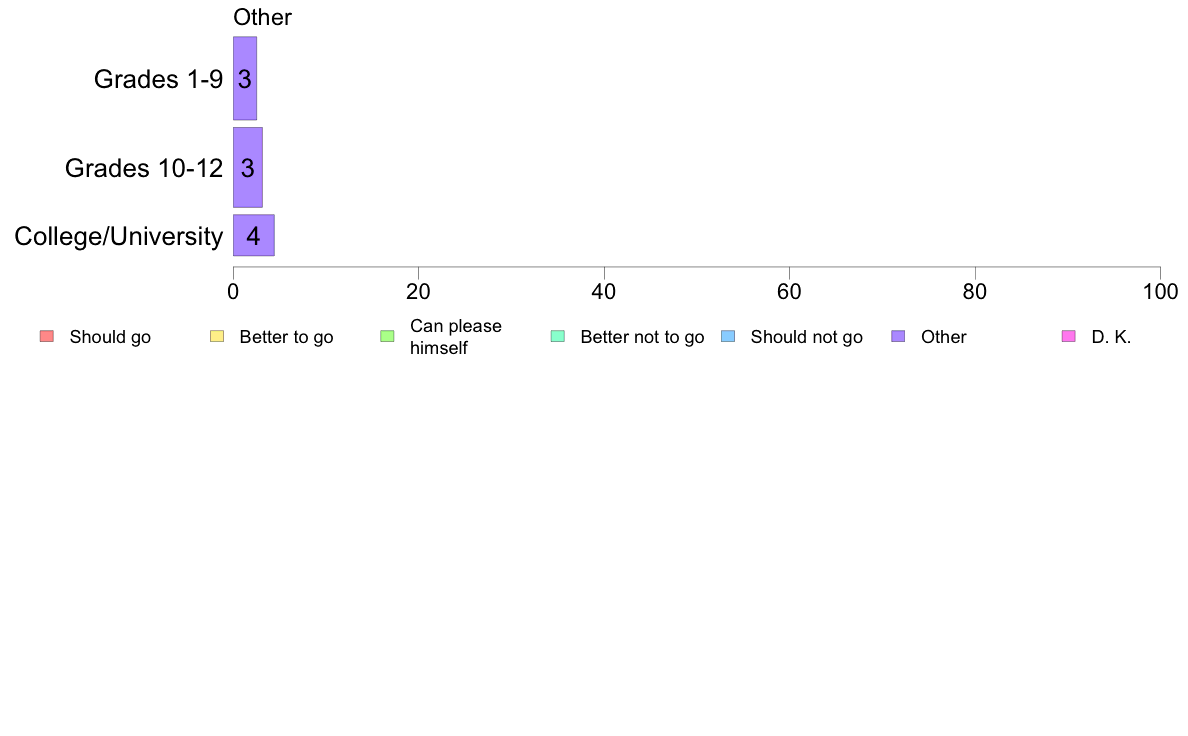Viewport: 1188px width, 736px height.
Task: Click the green Can please himself swatch
Action: click(x=387, y=337)
